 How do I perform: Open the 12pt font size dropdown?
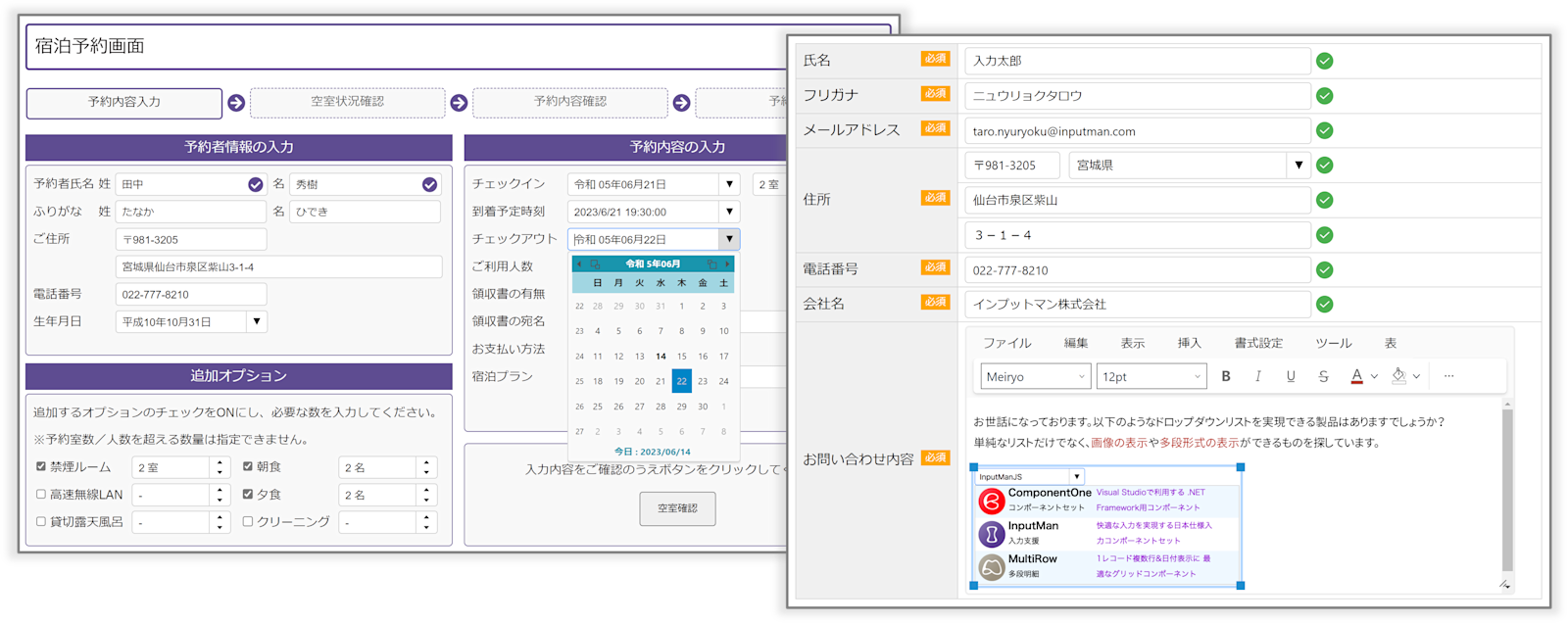point(1151,376)
